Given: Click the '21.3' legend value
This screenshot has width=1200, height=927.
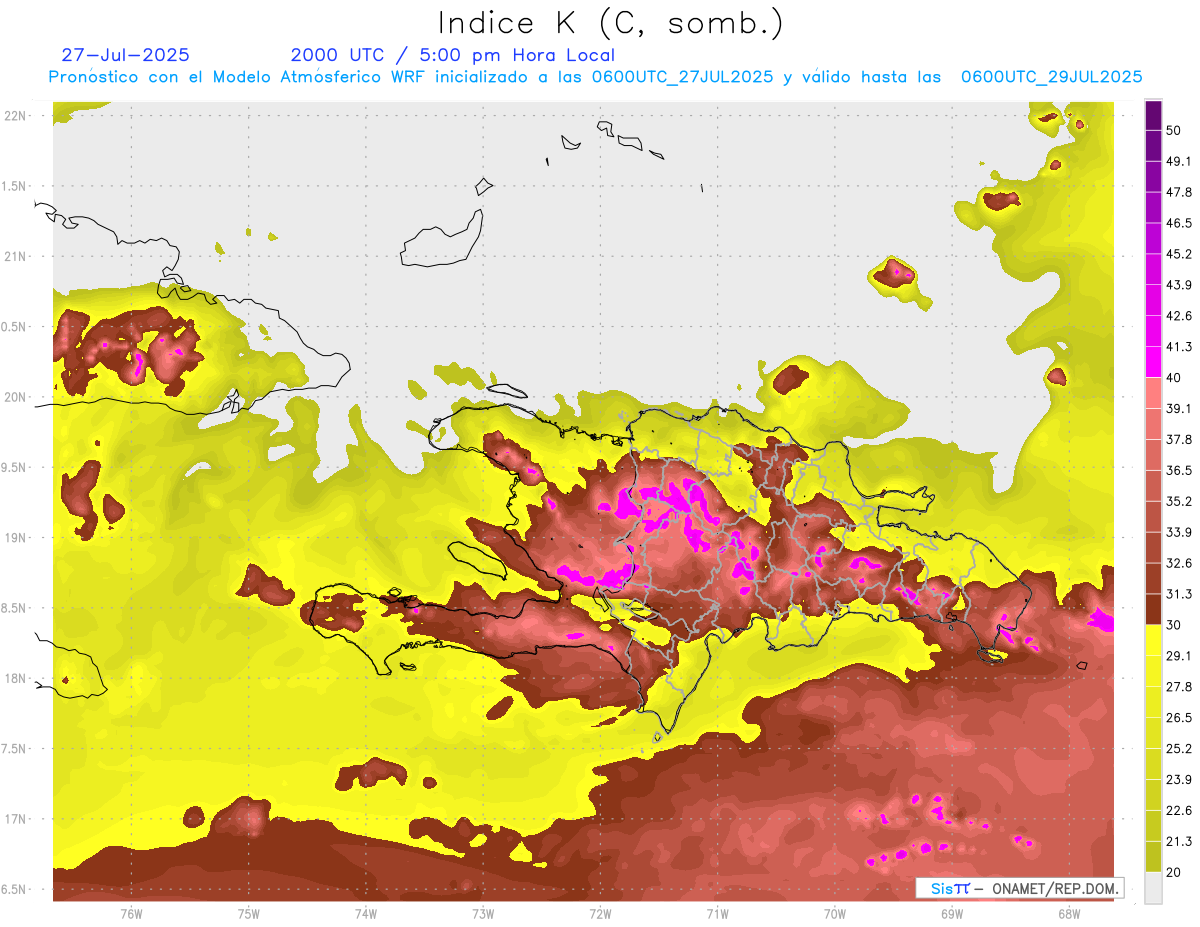Looking at the screenshot, I should pos(1179,842).
